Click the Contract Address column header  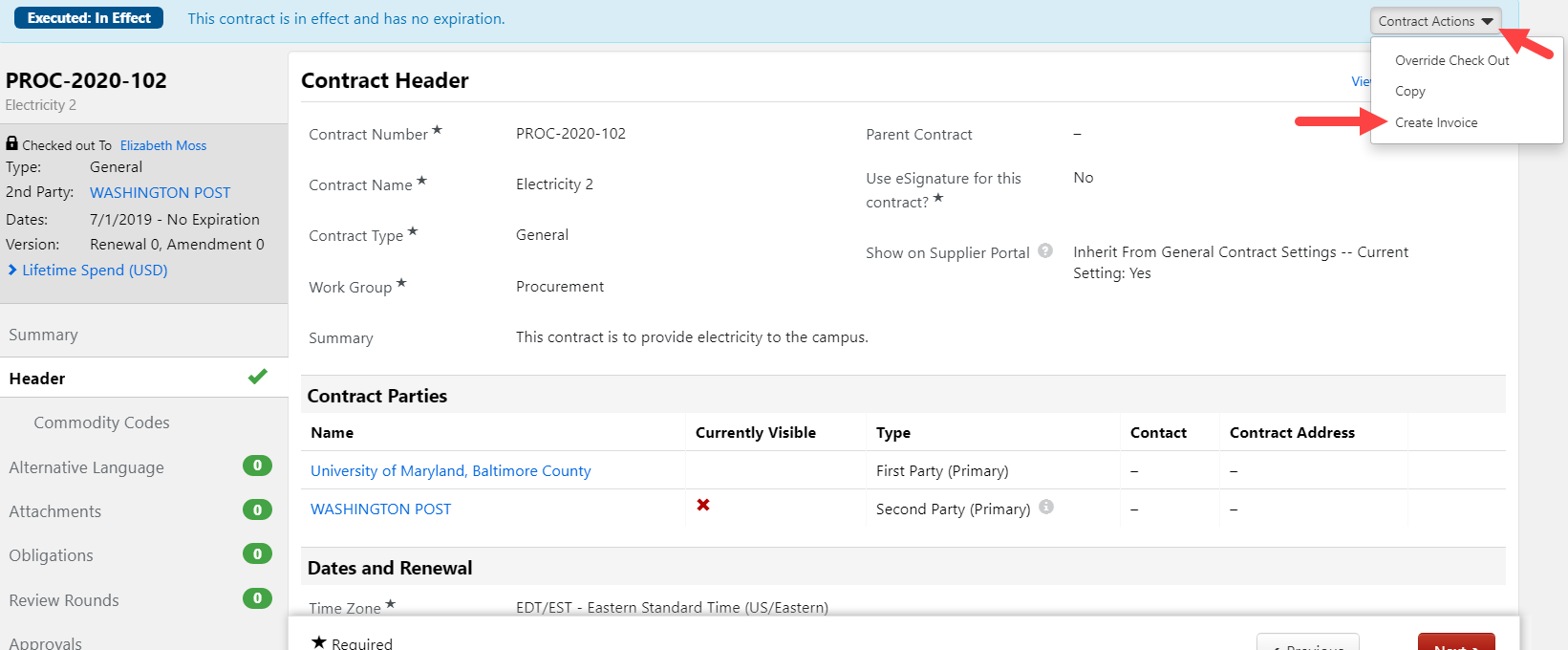[x=1292, y=432]
